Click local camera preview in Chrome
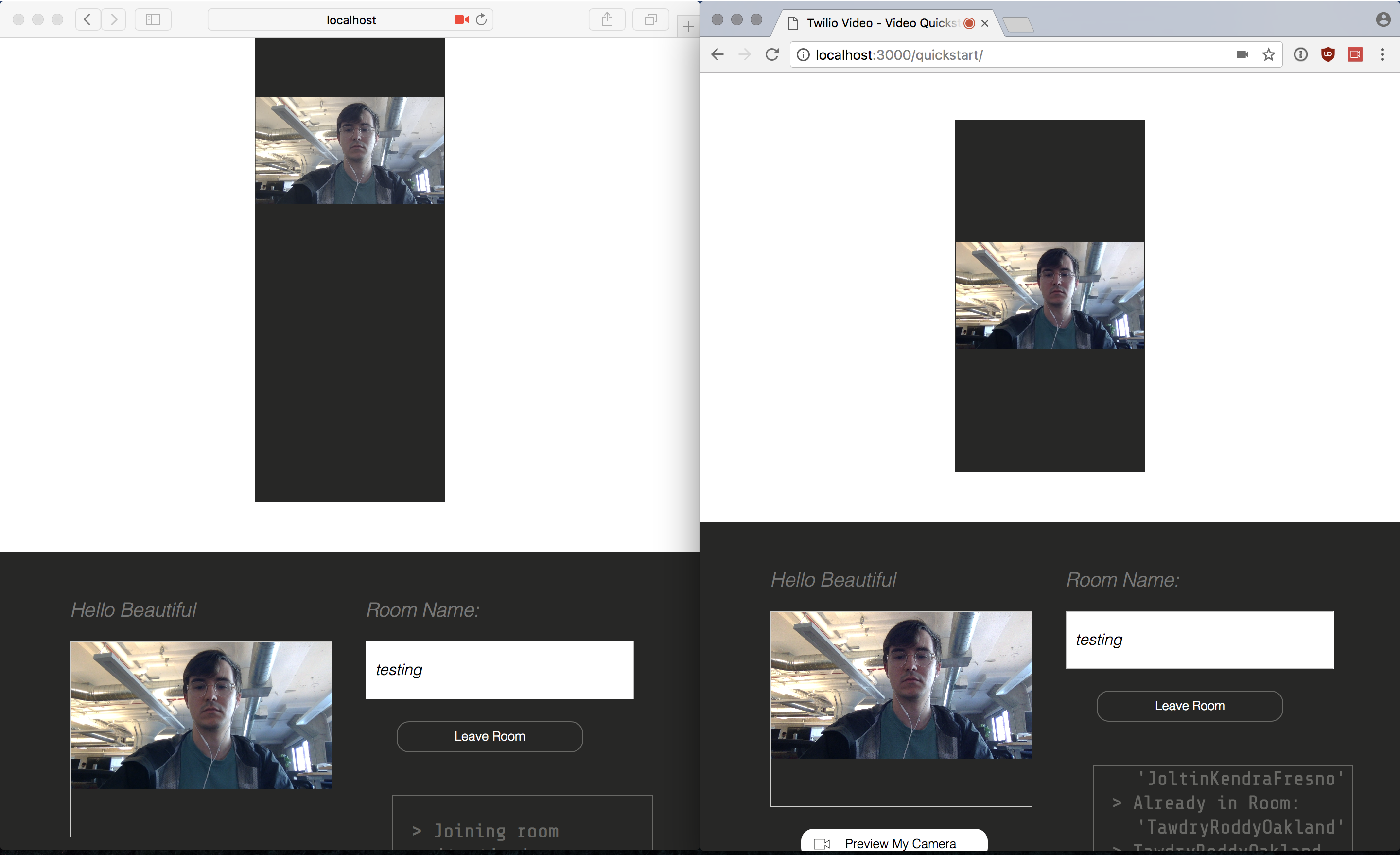 click(901, 685)
